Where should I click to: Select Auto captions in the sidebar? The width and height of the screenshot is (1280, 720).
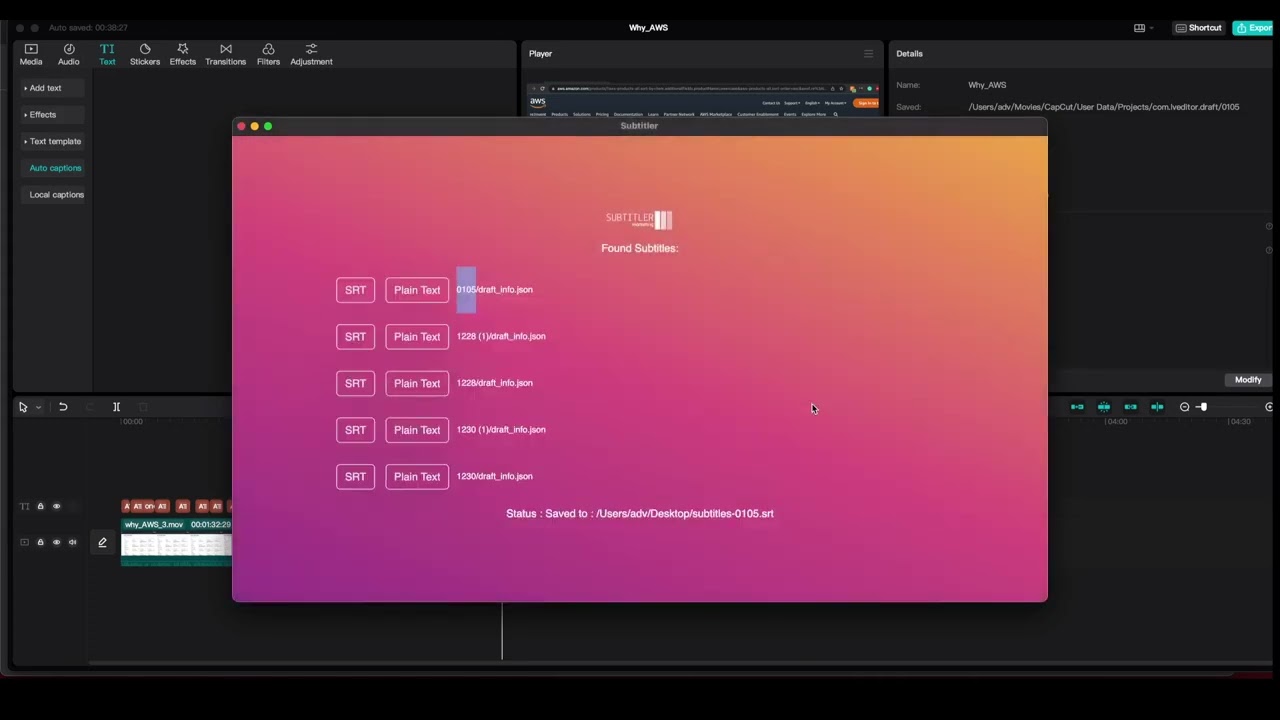[x=53, y=168]
